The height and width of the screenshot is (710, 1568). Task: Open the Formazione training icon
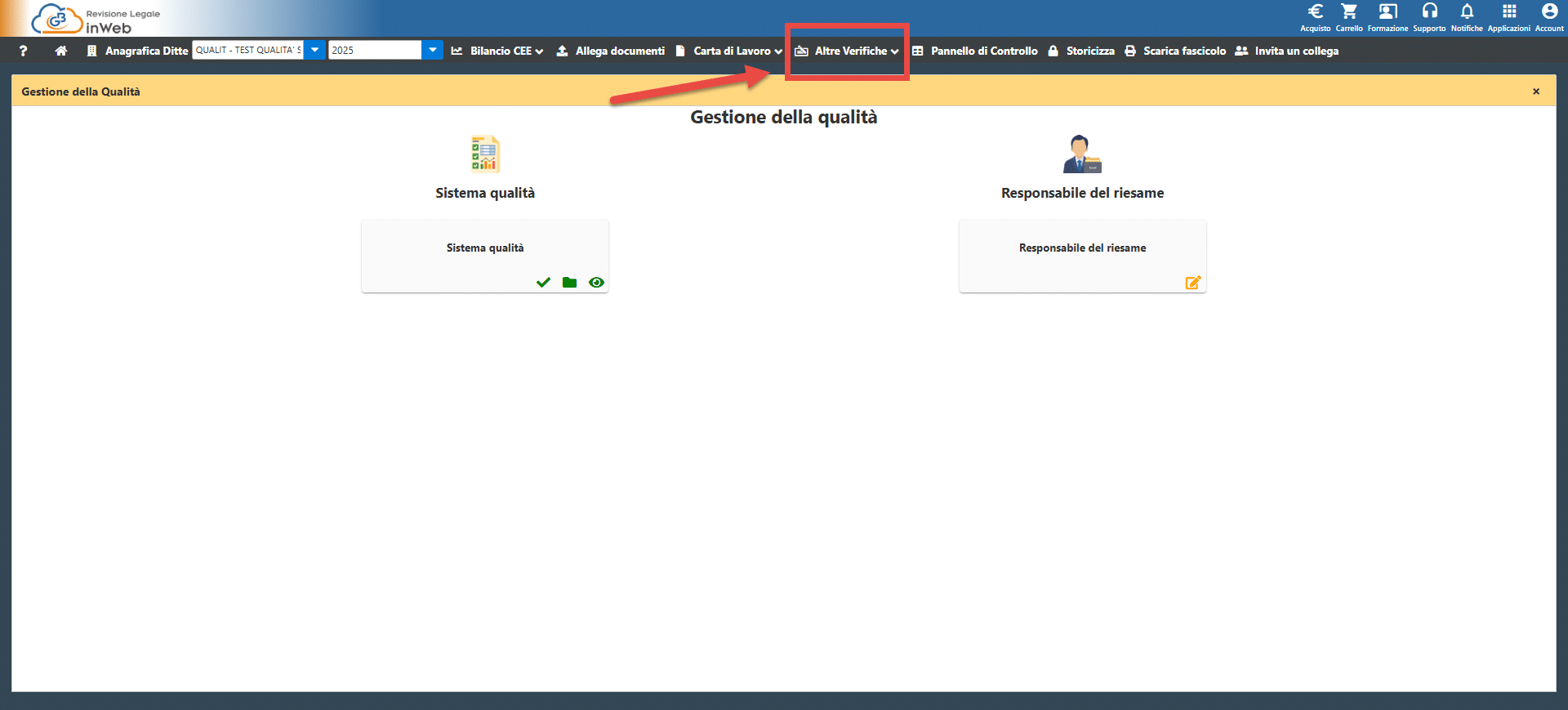[x=1388, y=17]
